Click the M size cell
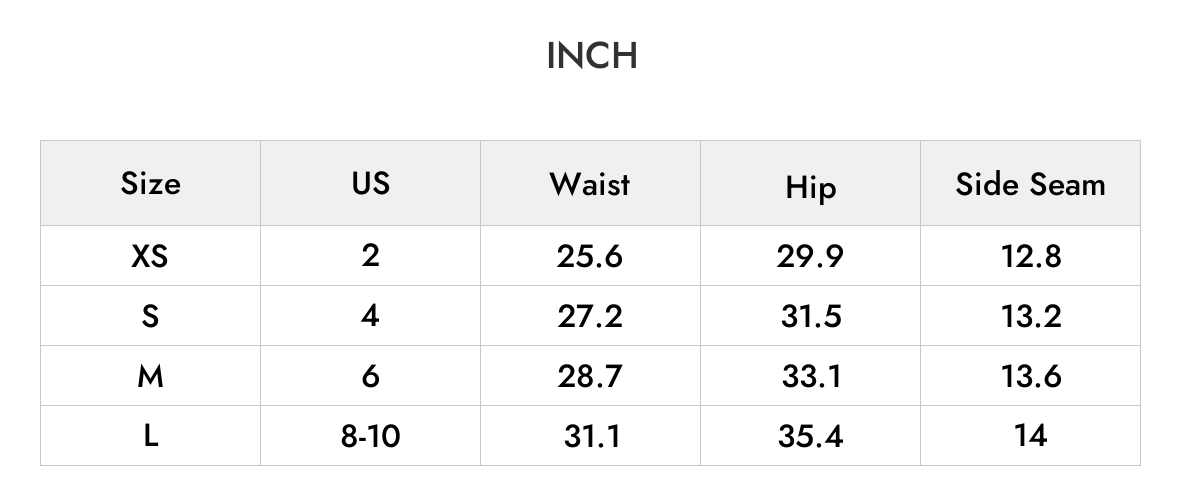Screen dimensions: 1180x480 151,376
